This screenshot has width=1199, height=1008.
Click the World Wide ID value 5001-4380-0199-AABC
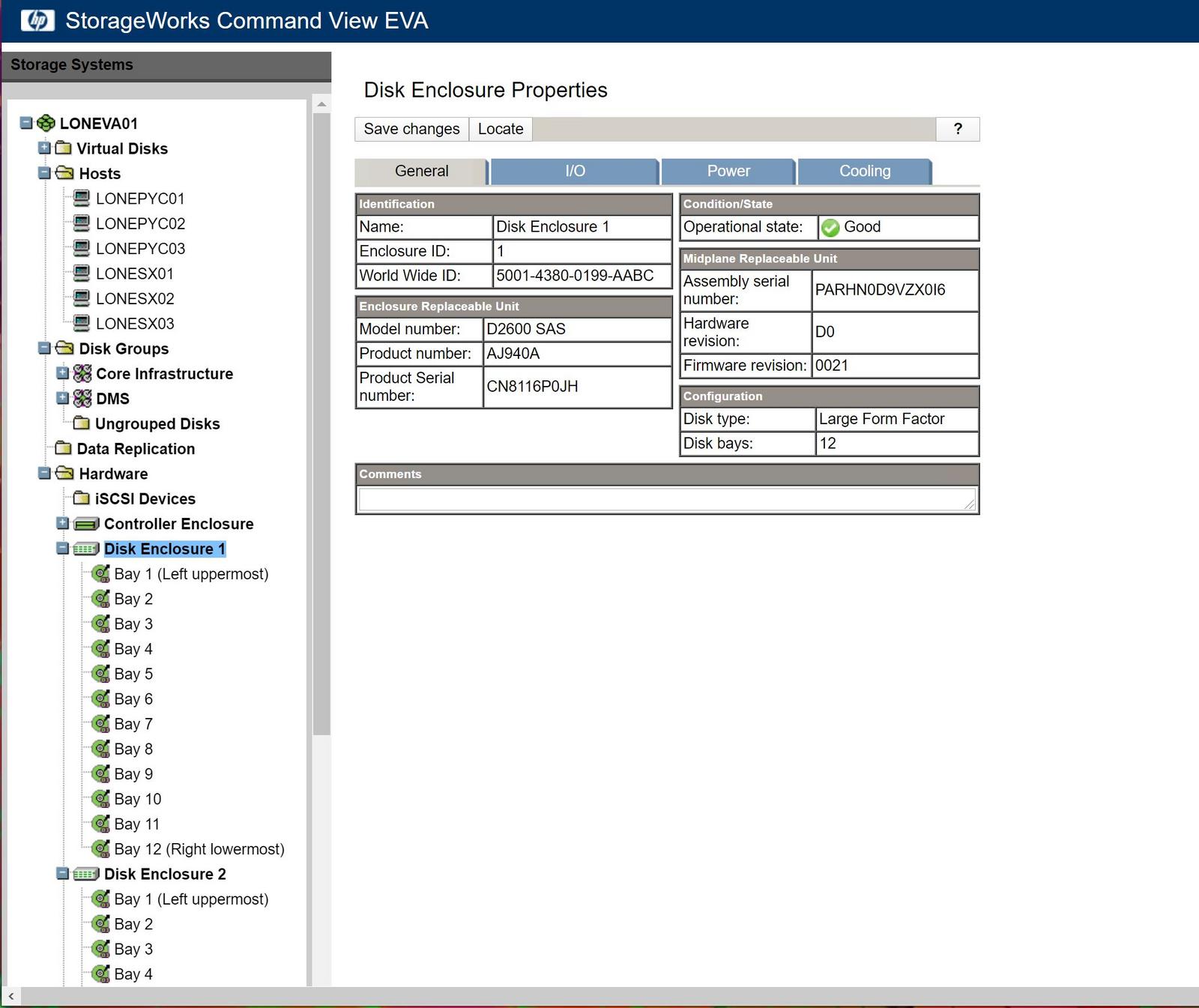575,276
